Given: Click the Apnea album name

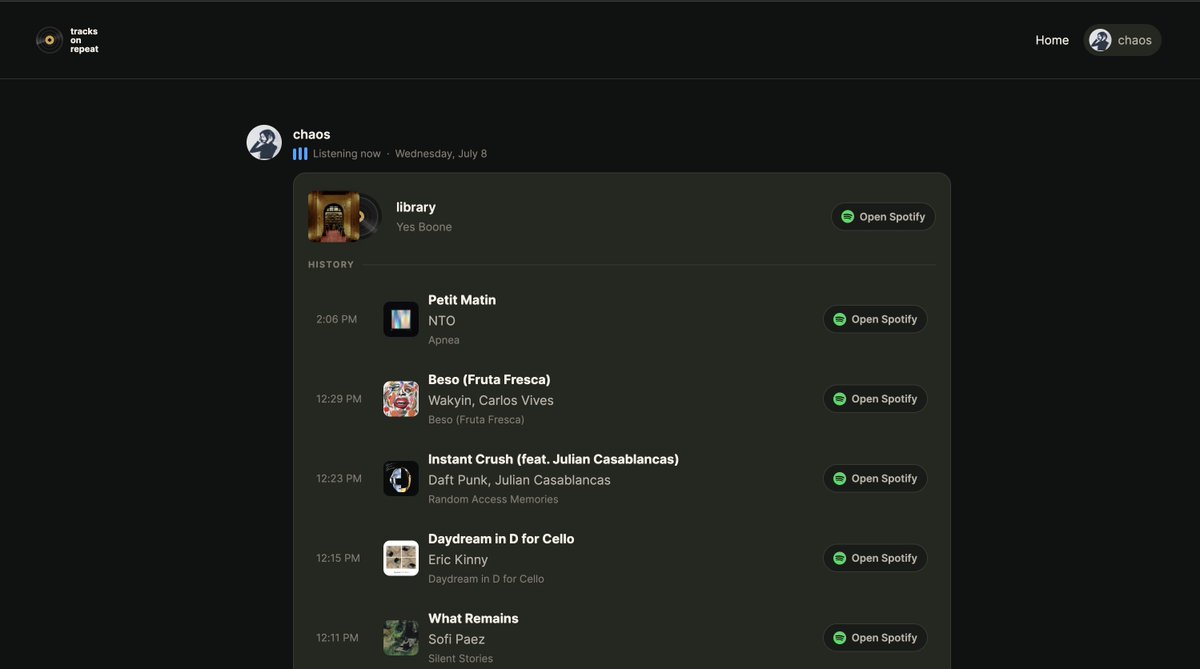Looking at the screenshot, I should coord(444,340).
